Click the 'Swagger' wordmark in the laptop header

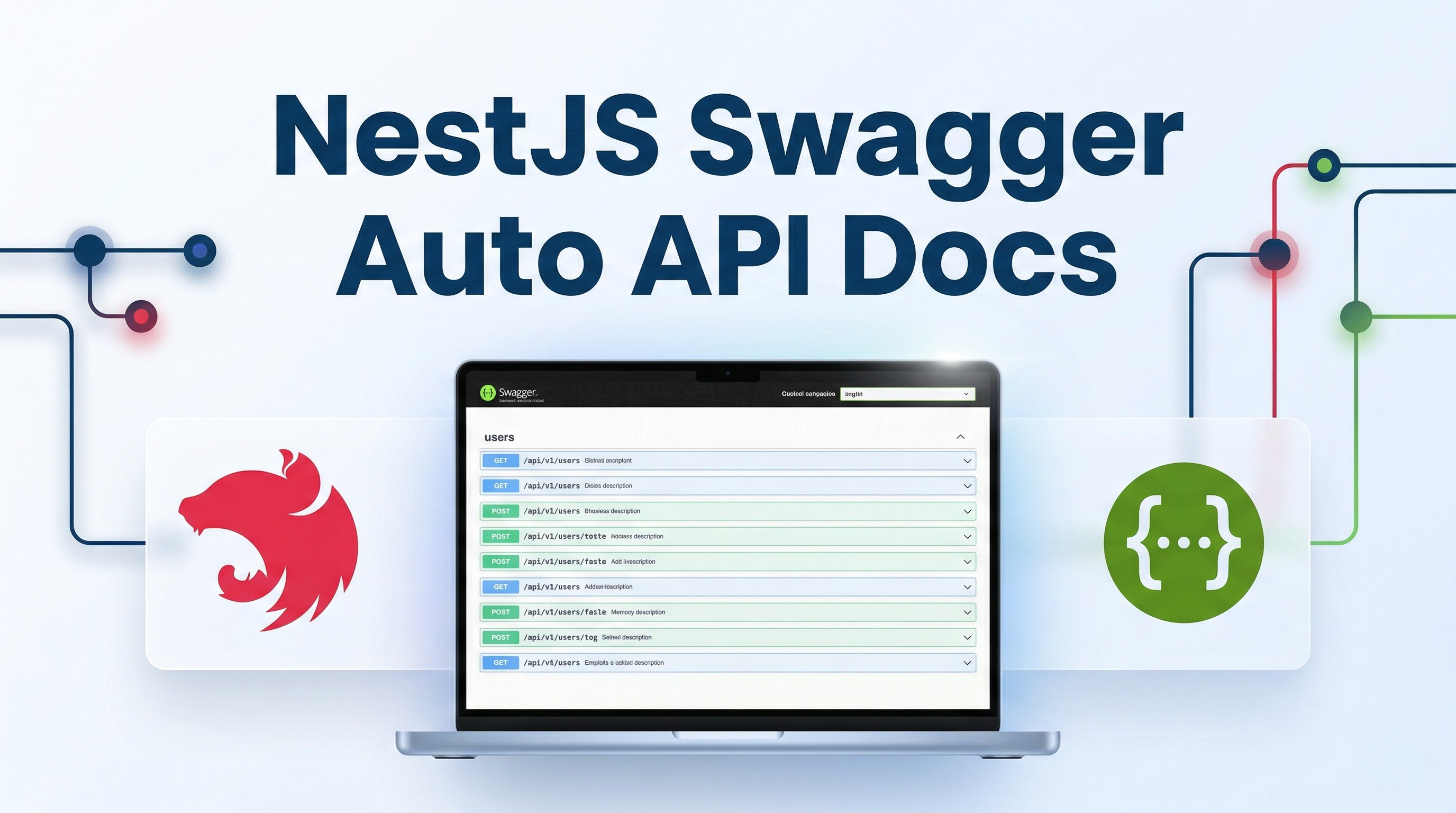pyautogui.click(x=518, y=392)
